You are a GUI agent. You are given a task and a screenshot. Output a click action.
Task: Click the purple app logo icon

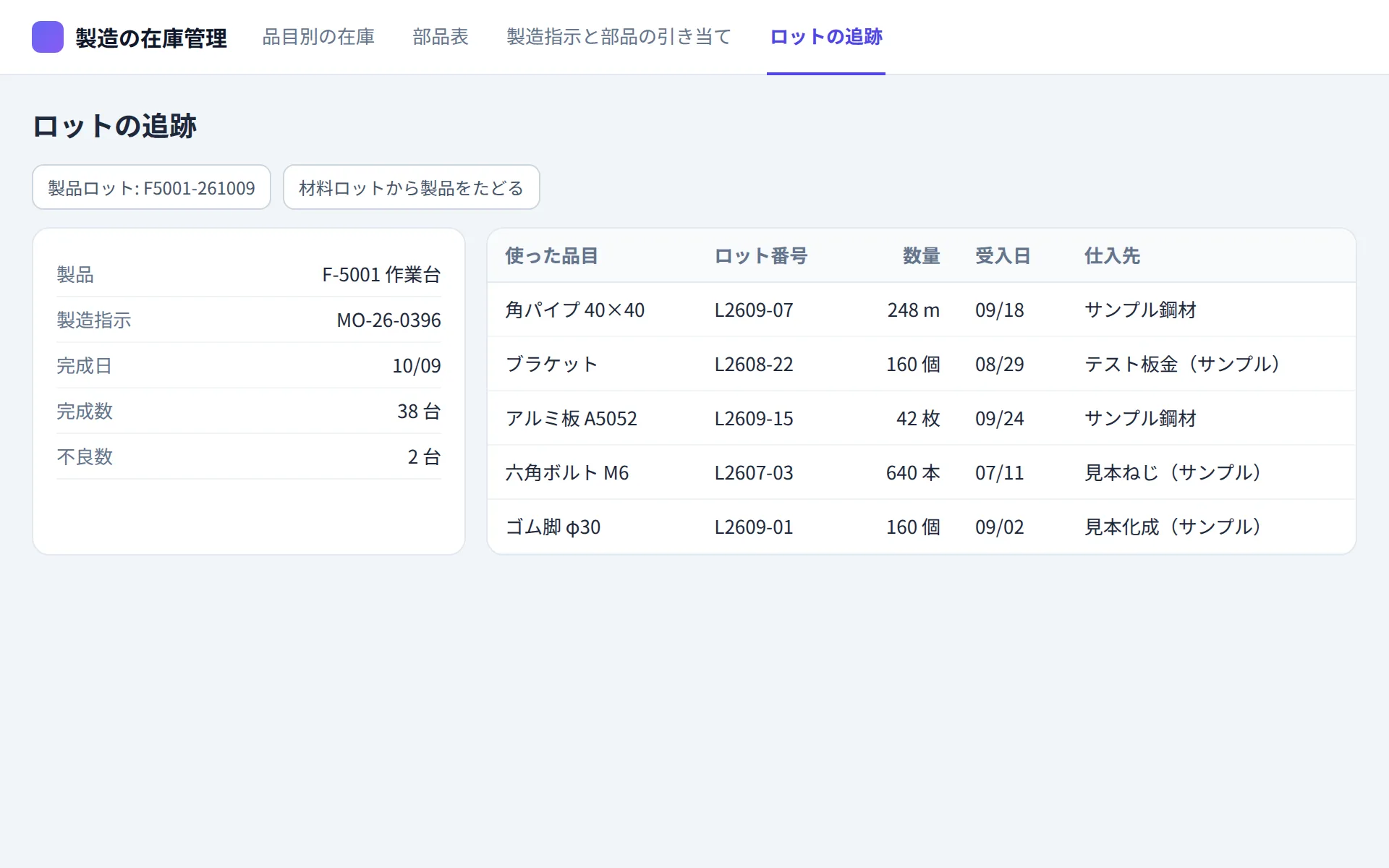click(x=48, y=37)
